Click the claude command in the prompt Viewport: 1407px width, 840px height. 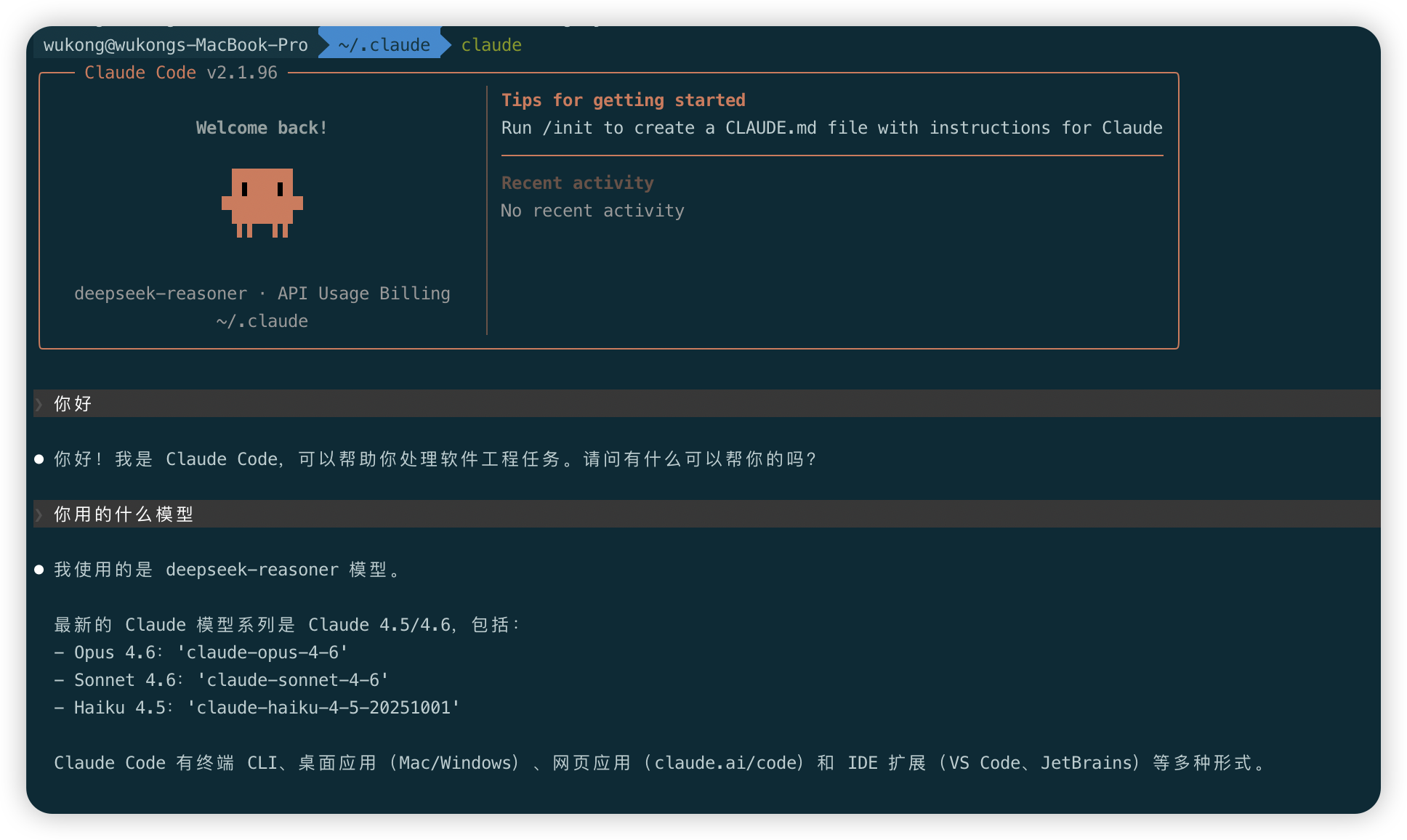491,44
